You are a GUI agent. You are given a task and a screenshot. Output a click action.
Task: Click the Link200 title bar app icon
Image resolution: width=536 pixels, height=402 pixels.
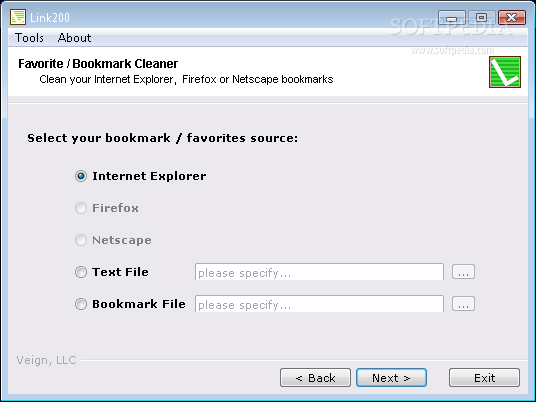[x=18, y=17]
